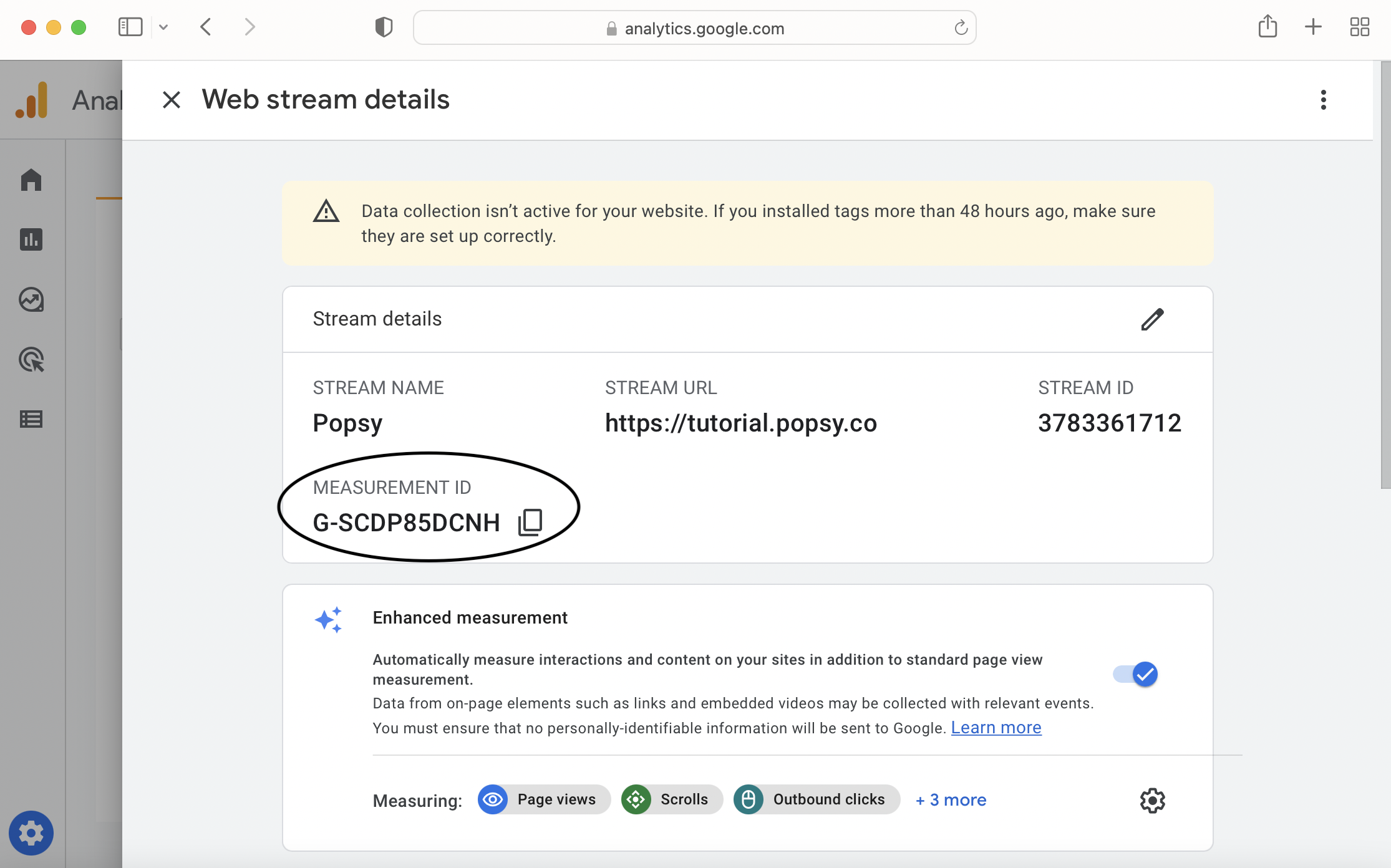Open the Advertising section in sidebar
Image resolution: width=1391 pixels, height=868 pixels.
(31, 360)
